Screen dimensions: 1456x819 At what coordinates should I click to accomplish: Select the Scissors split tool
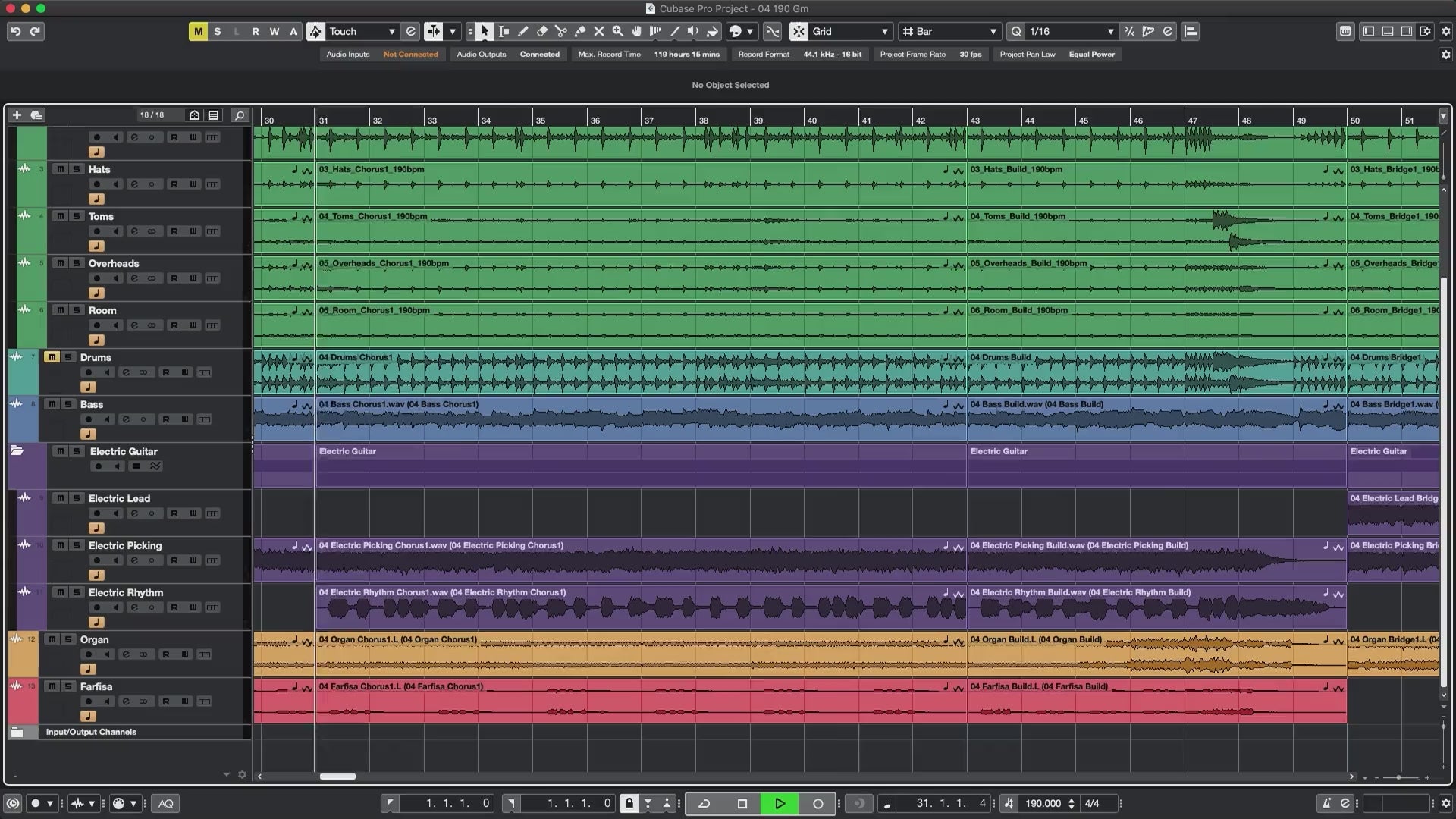[x=560, y=31]
